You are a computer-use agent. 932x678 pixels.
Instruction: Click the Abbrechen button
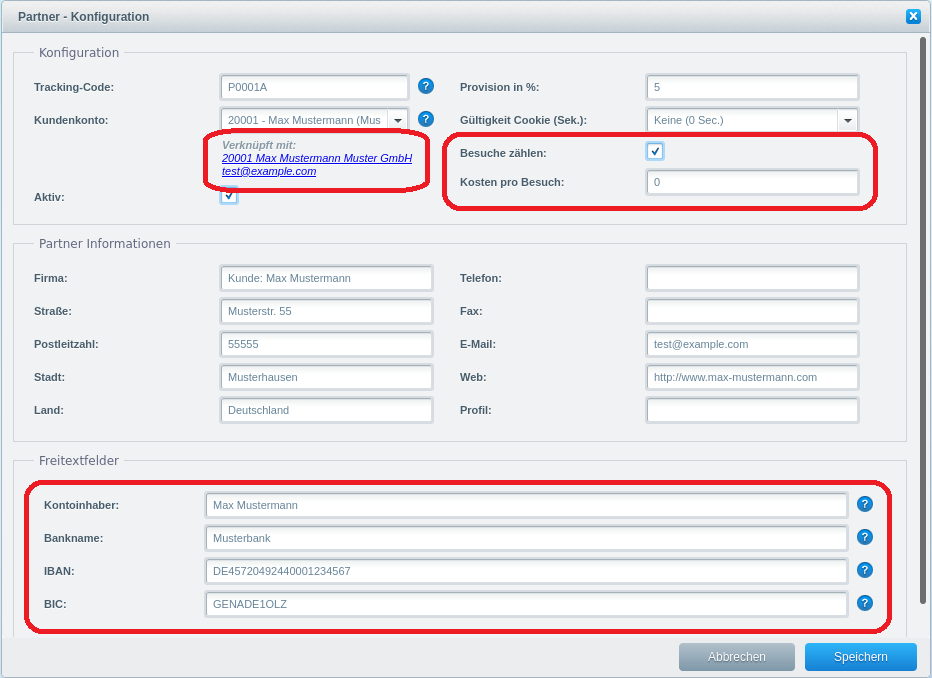point(736,657)
